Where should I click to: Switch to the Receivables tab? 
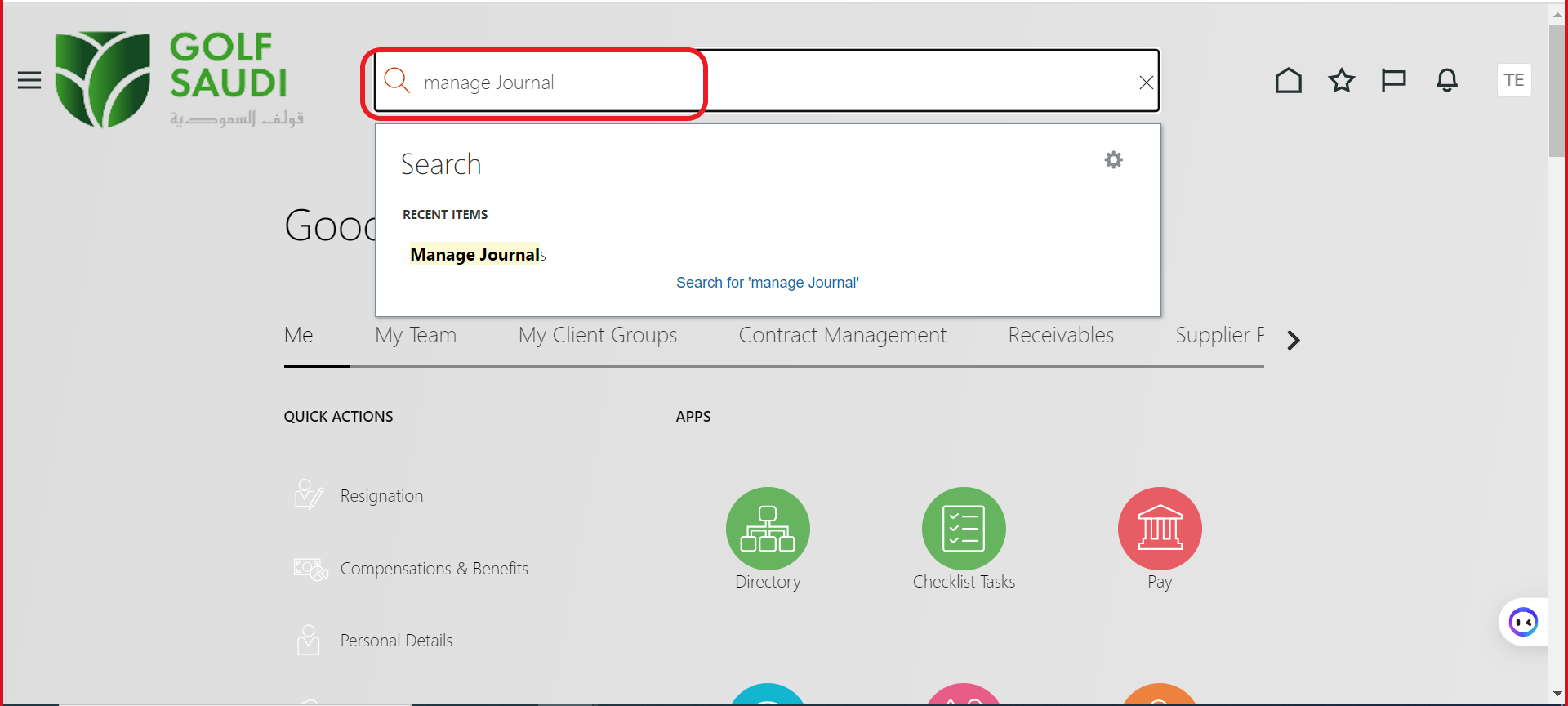tap(1060, 335)
